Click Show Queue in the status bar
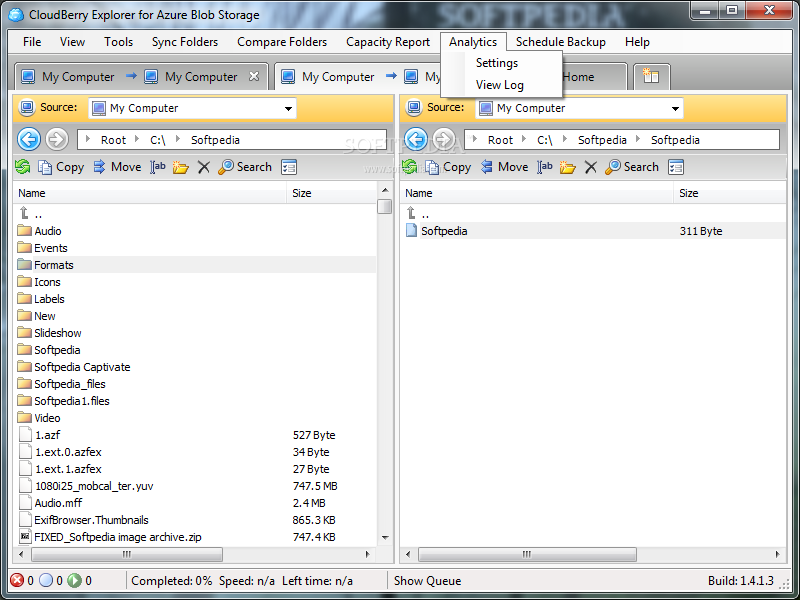The image size is (800, 600). (428, 581)
